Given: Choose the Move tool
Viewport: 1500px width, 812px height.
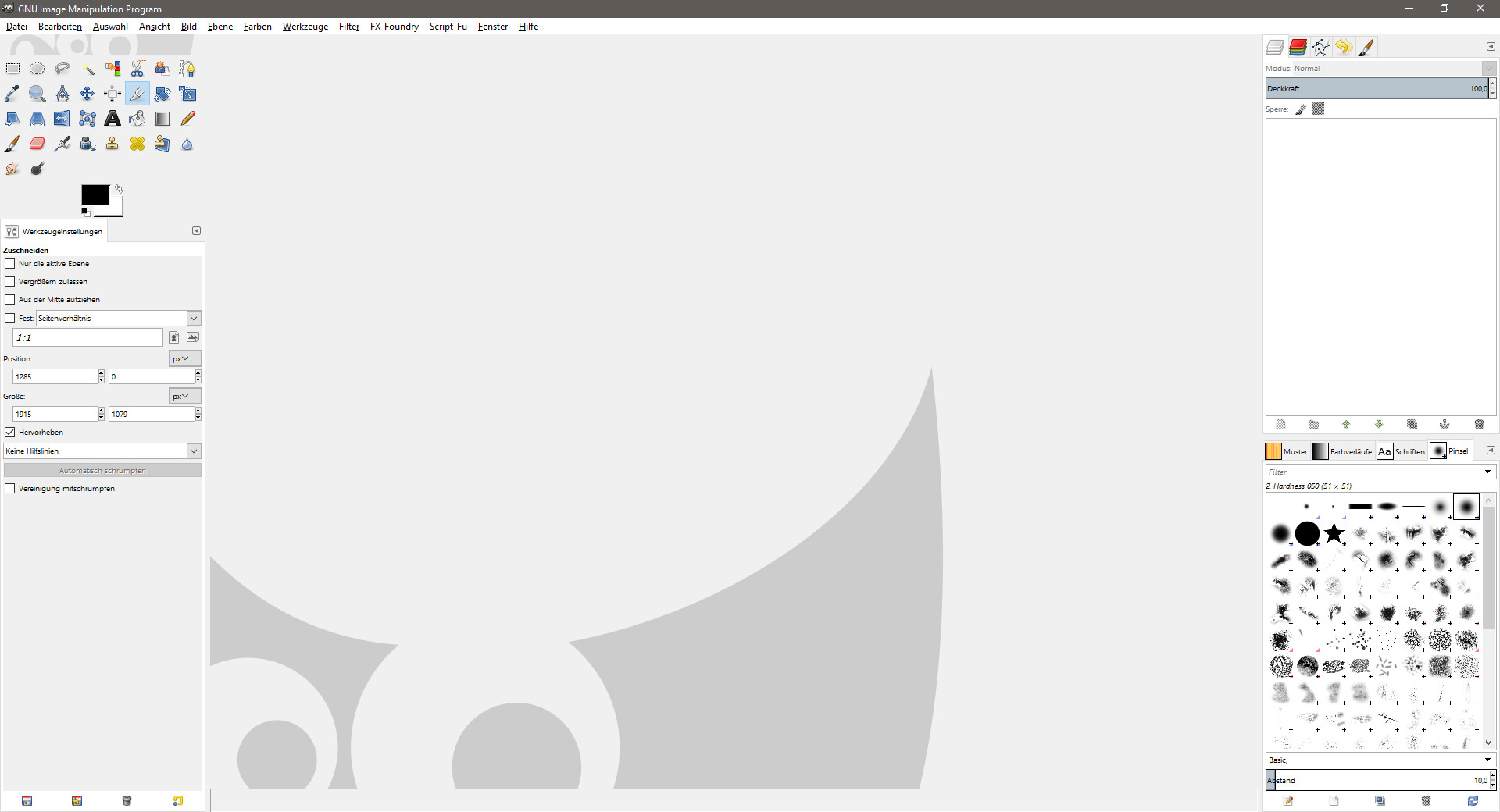Looking at the screenshot, I should click(87, 94).
